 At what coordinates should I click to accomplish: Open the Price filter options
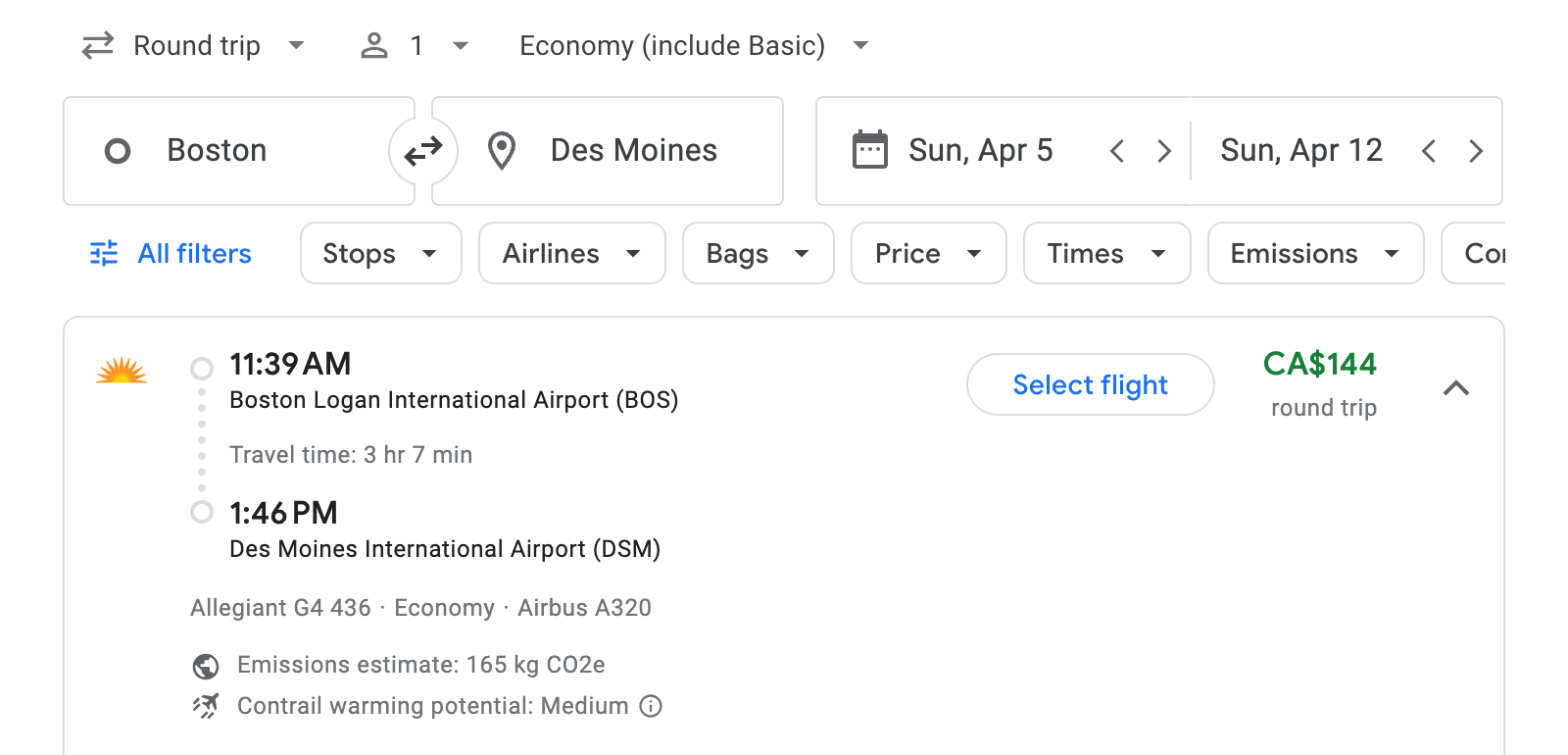coord(927,253)
